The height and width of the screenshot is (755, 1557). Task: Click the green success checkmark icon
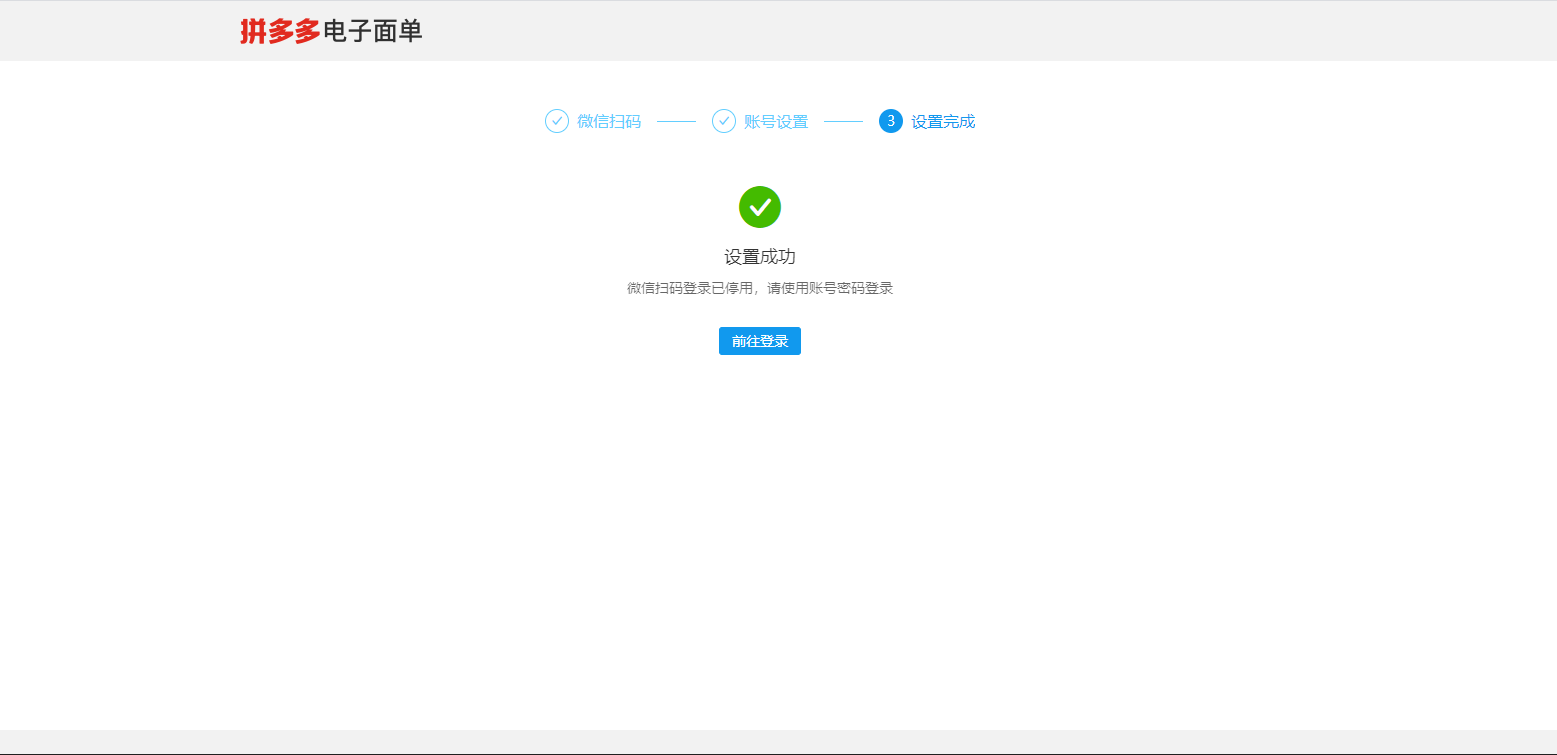point(760,207)
